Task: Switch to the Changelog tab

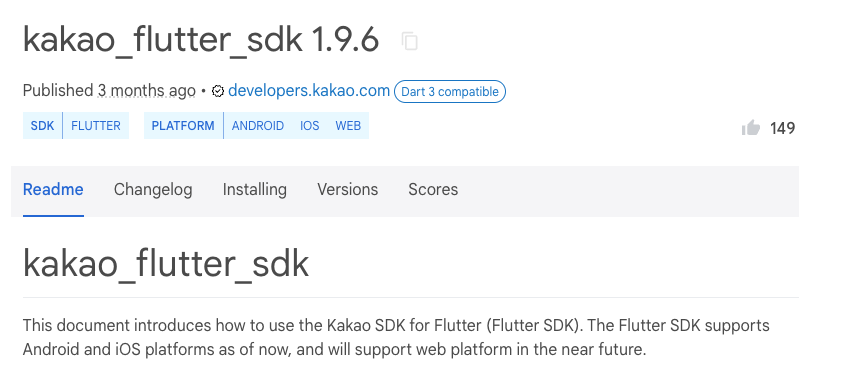Action: (153, 190)
